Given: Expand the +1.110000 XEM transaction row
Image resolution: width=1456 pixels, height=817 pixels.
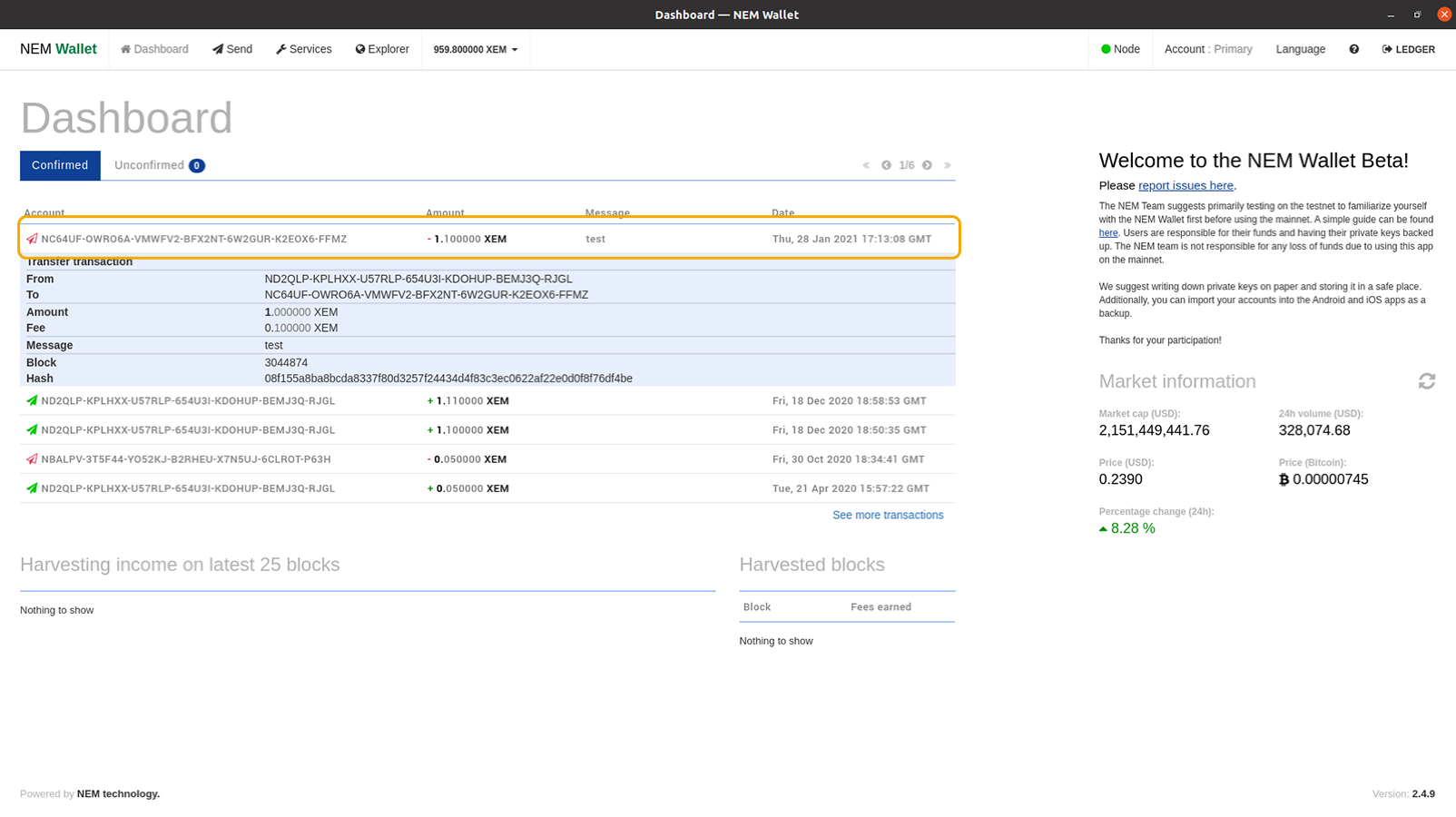Looking at the screenshot, I should 487,400.
